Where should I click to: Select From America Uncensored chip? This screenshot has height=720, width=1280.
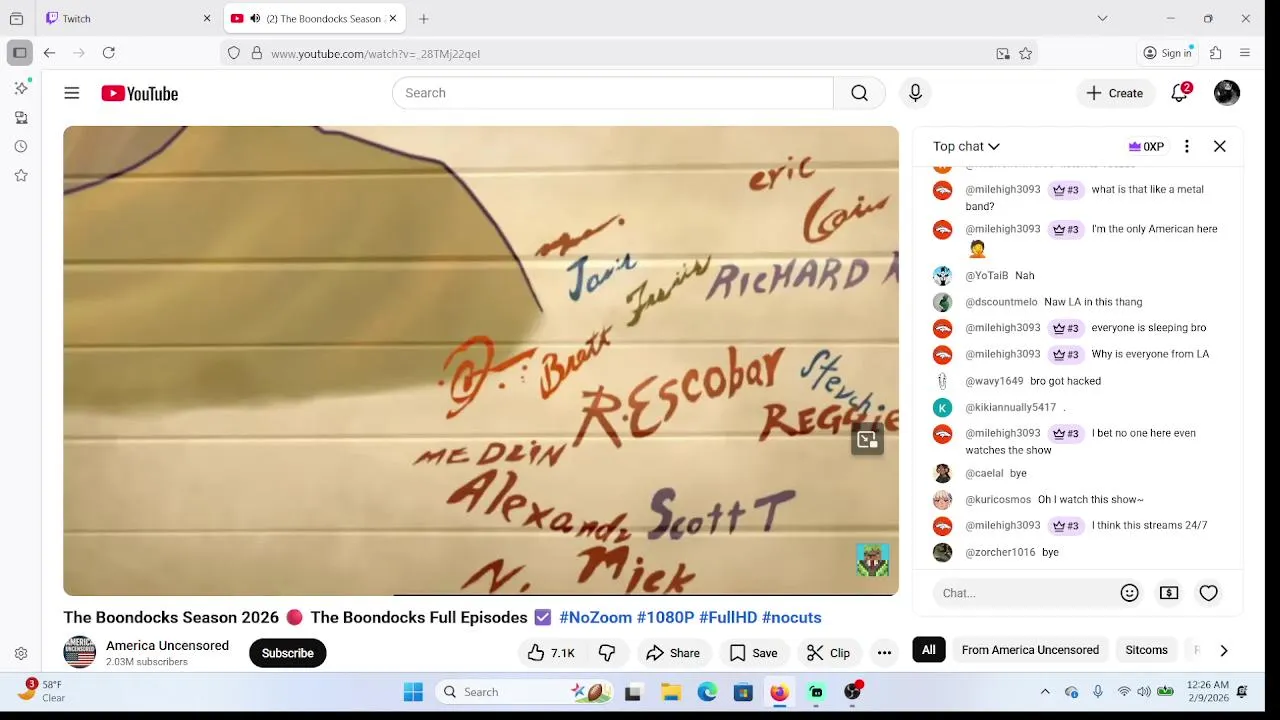(1030, 650)
